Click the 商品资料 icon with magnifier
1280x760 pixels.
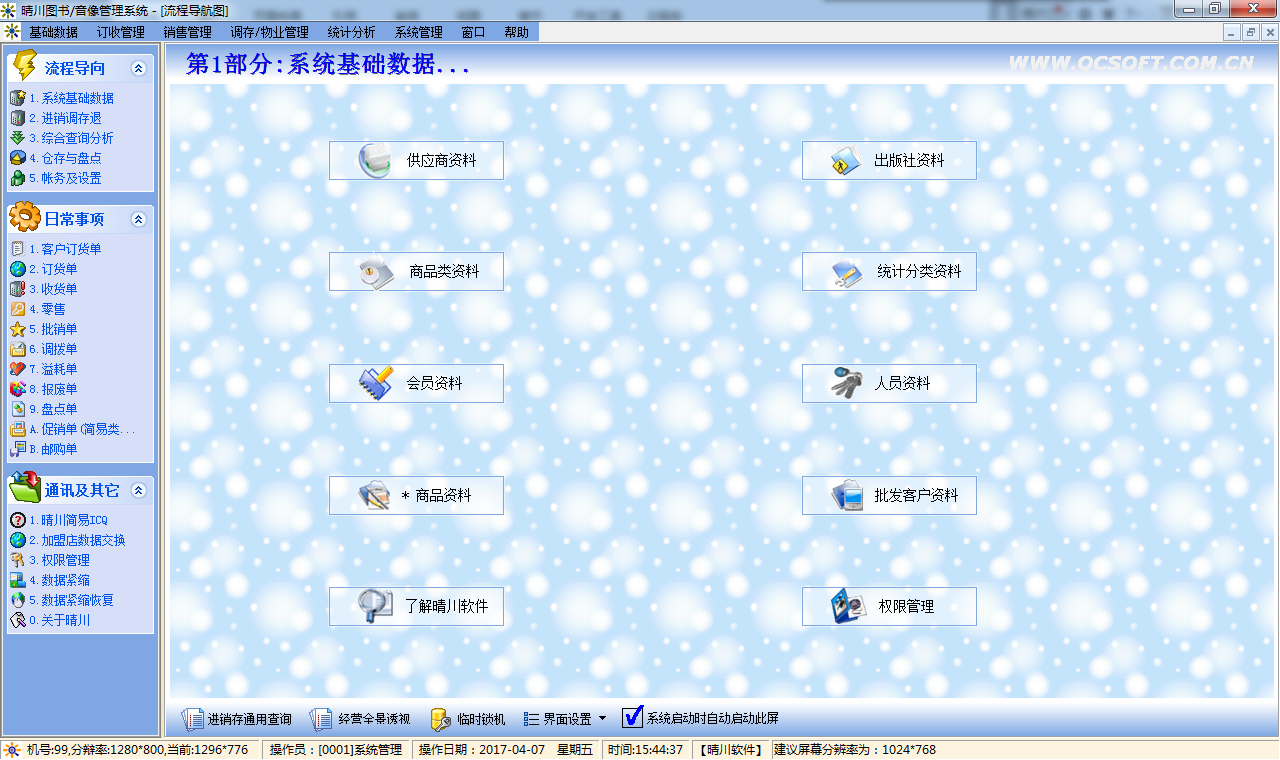(374, 495)
